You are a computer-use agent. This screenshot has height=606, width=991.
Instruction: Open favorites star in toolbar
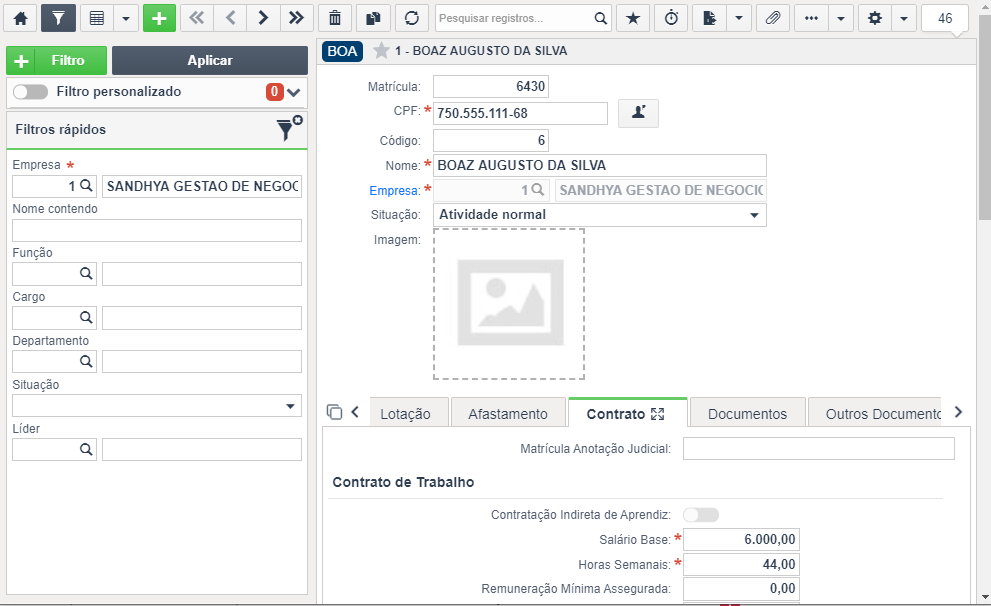[x=633, y=18]
